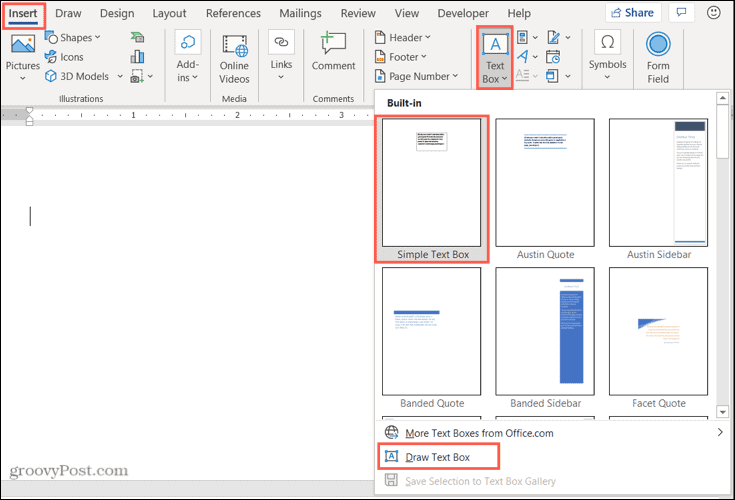The width and height of the screenshot is (735, 500).
Task: Choose Draw Text Box
Action: [438, 457]
